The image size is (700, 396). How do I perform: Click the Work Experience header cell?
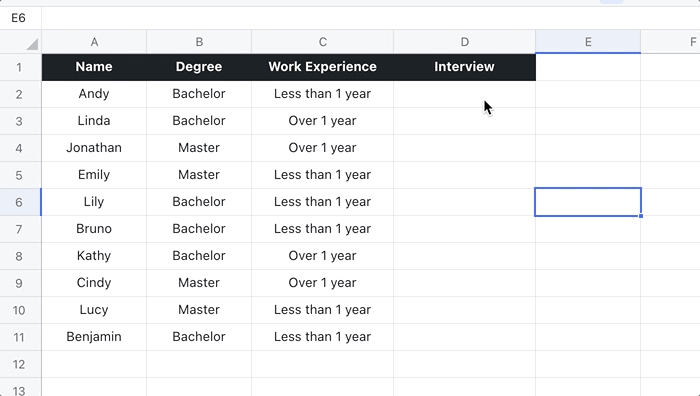click(322, 67)
